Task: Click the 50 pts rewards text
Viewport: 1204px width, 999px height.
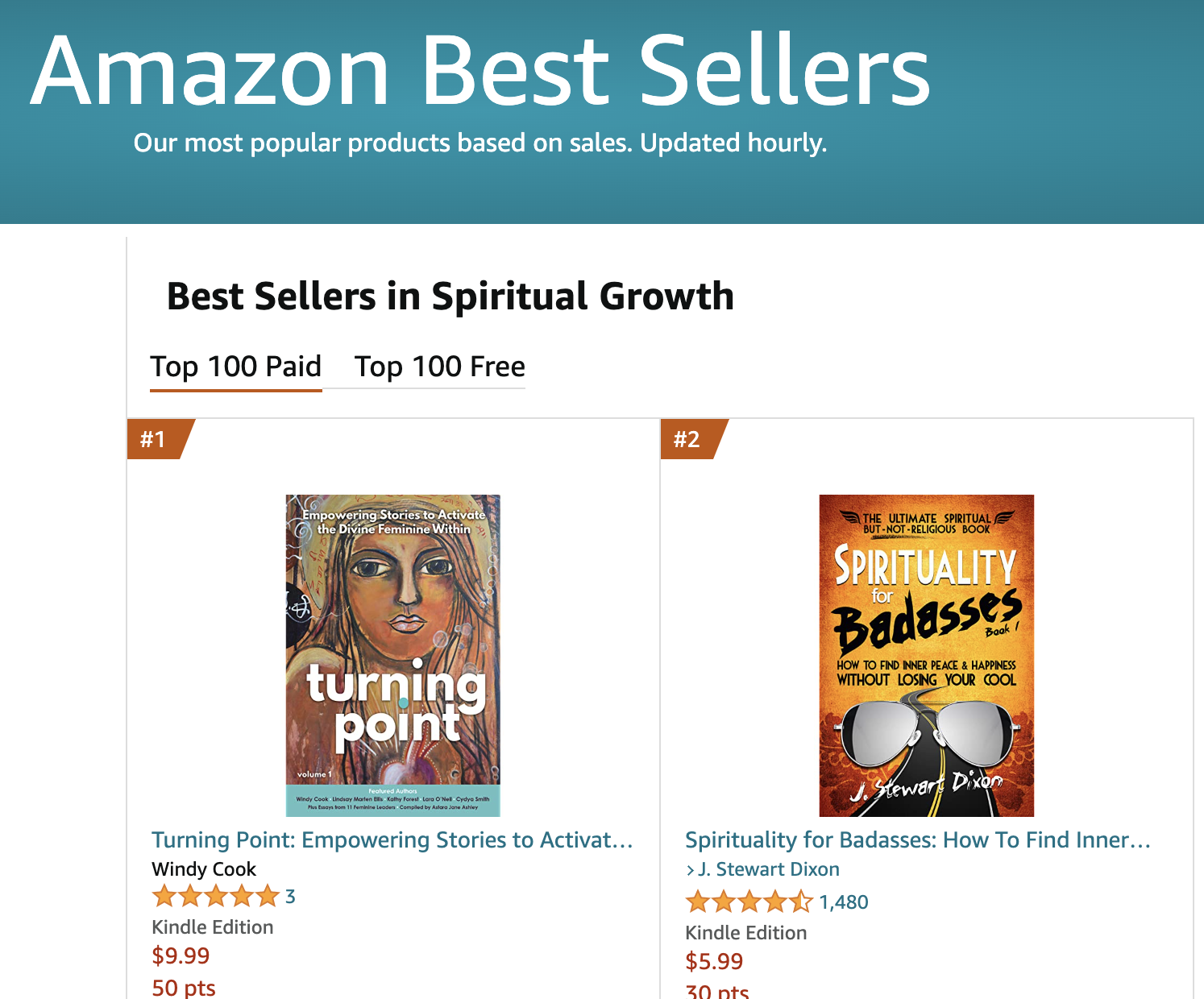Action: coord(184,988)
